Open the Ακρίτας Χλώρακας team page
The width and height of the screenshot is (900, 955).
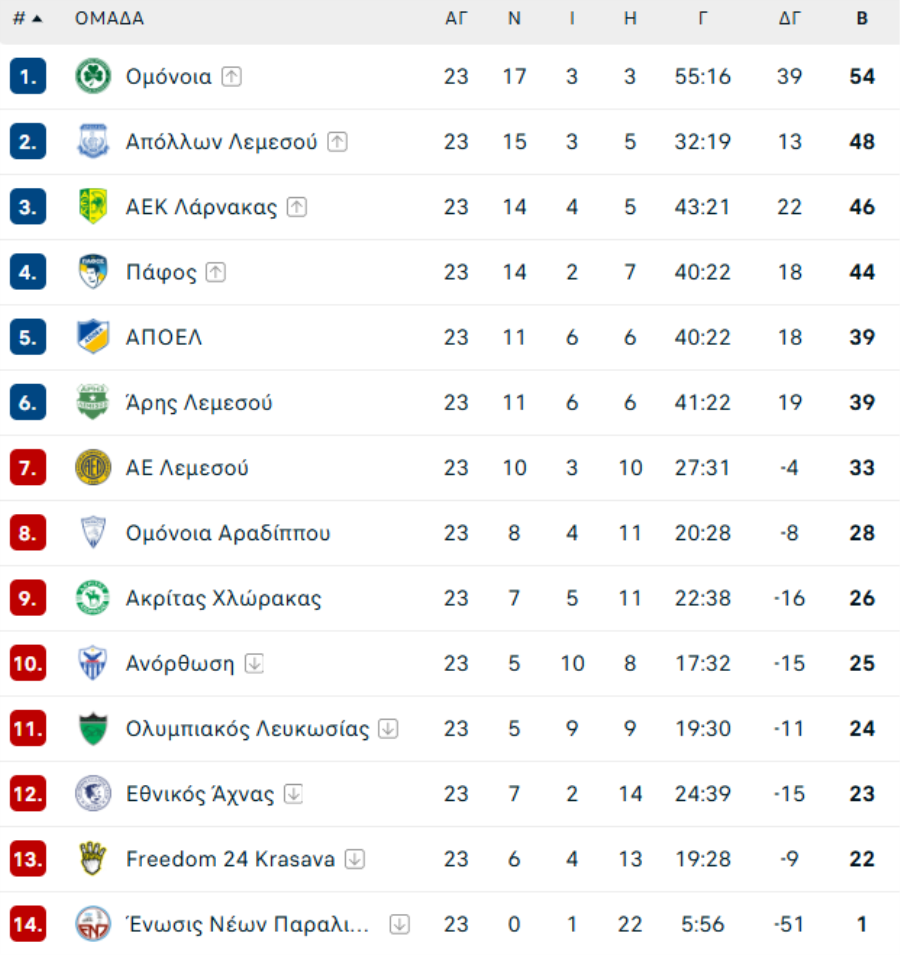tap(223, 599)
